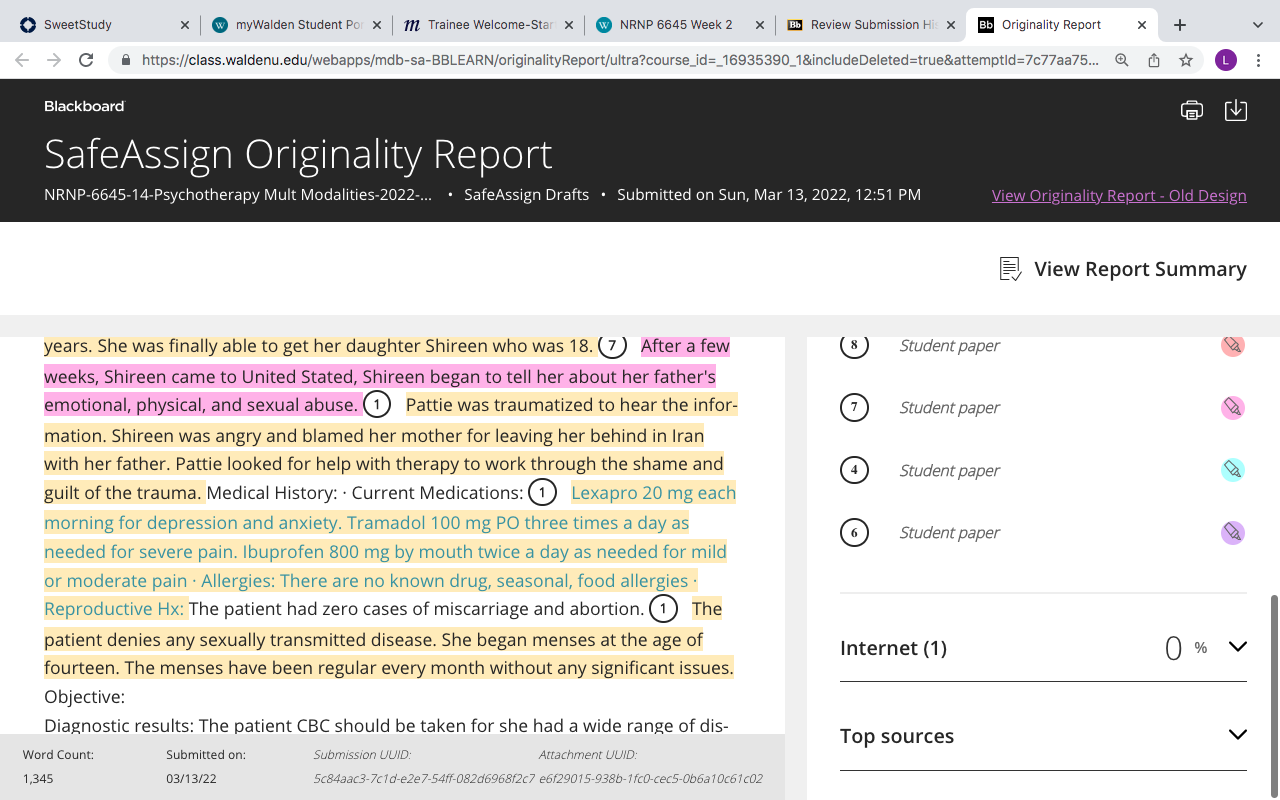Screen dimensions: 1280x800
Task: Click 'Student paper' label for source 7
Action: point(949,408)
